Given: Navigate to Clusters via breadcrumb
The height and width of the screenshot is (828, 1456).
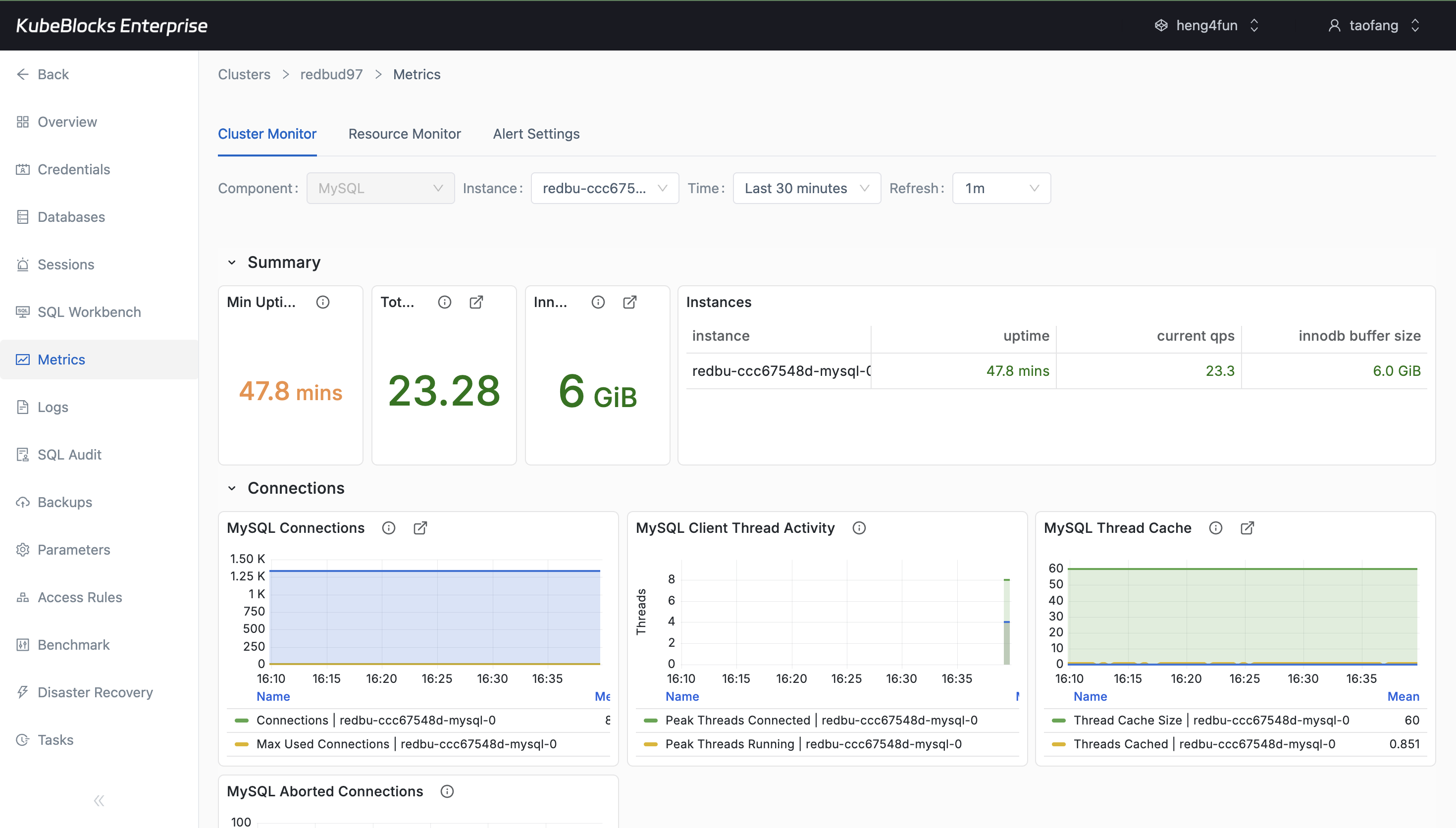Looking at the screenshot, I should point(244,74).
